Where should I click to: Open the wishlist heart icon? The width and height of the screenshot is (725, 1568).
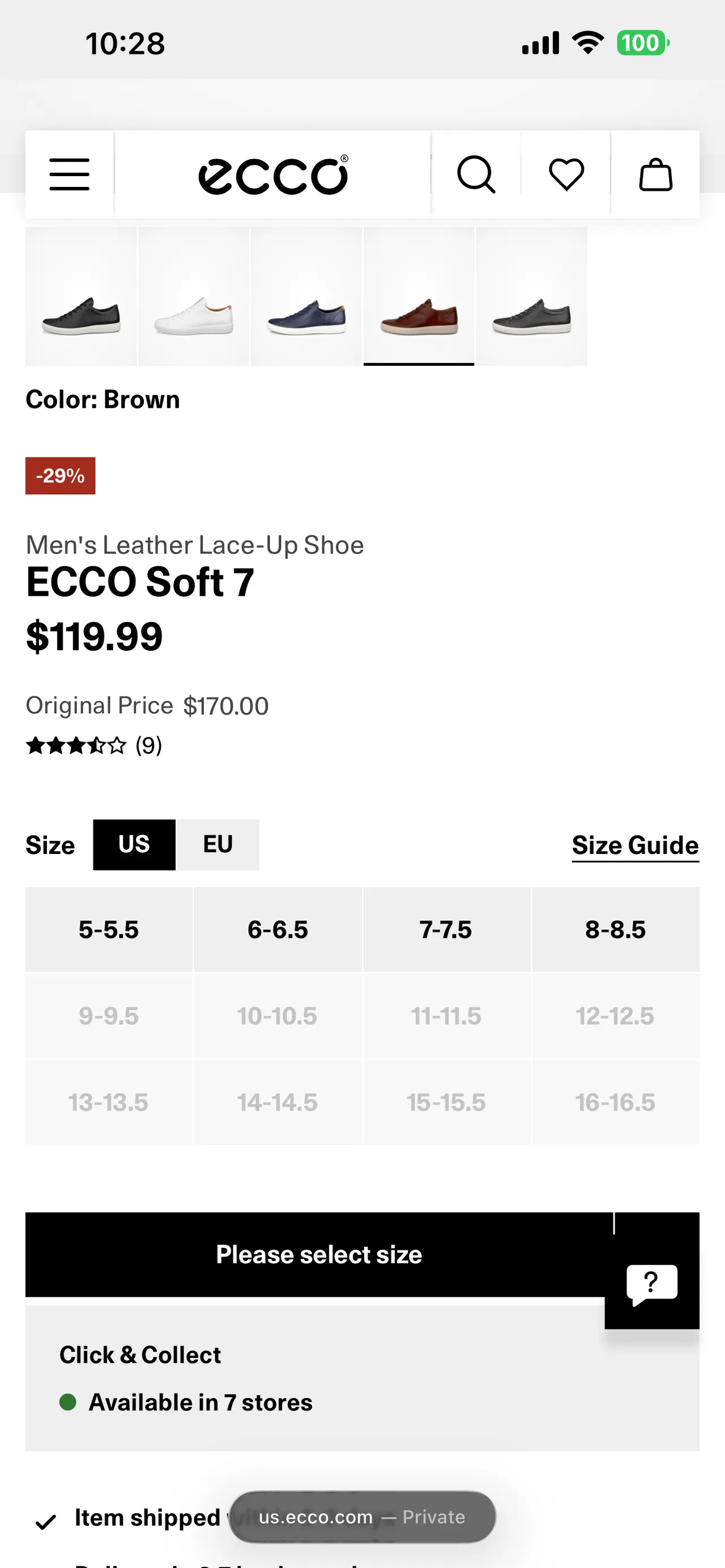(x=565, y=173)
